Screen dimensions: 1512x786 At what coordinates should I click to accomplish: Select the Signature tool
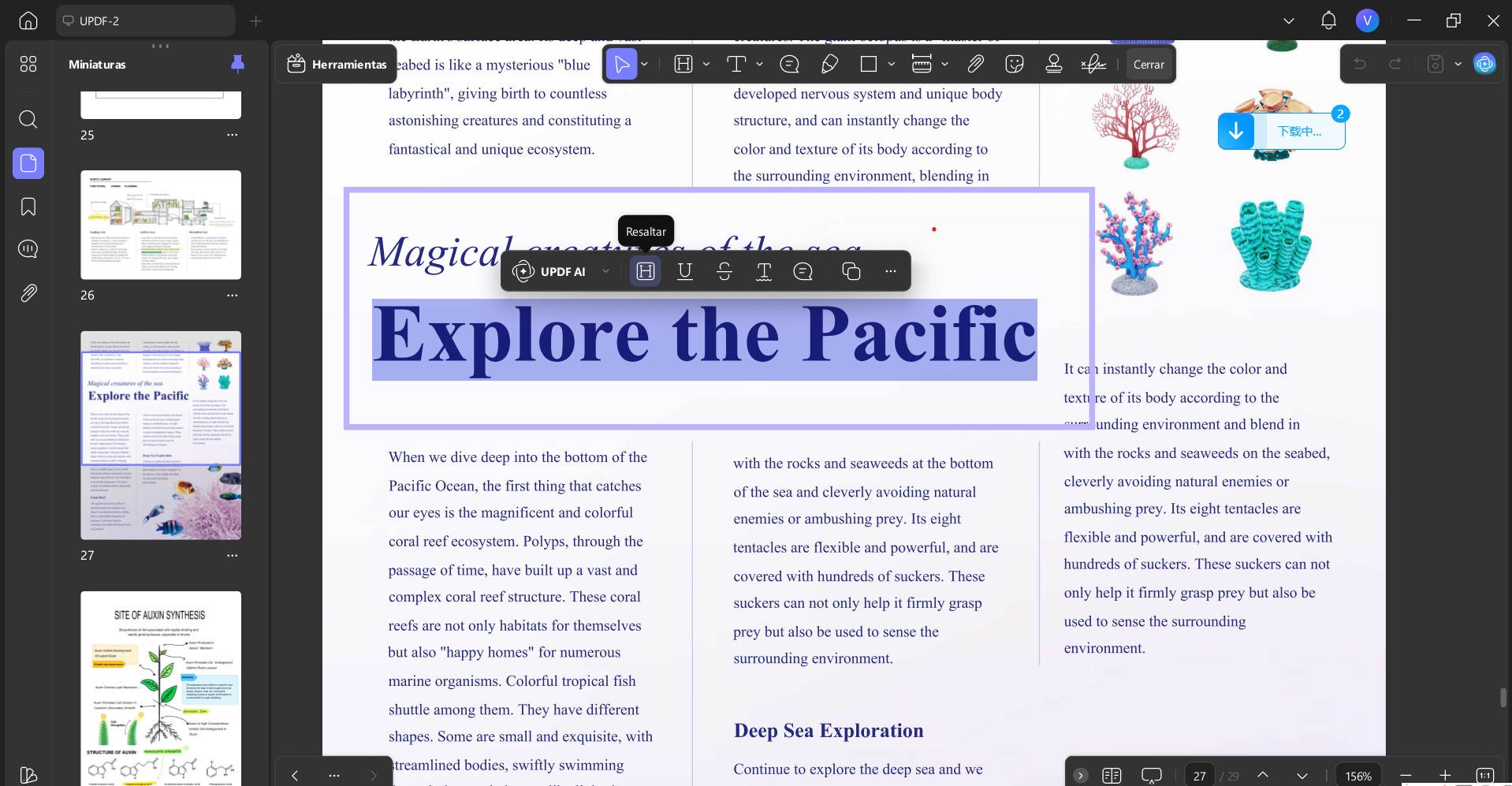point(1093,64)
